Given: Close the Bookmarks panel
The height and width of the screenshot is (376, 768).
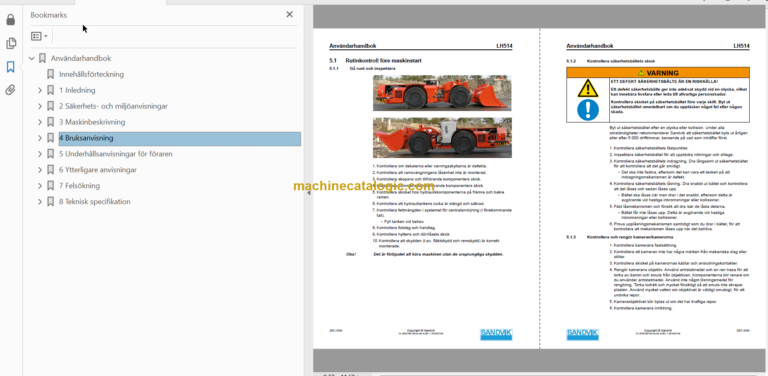Looking at the screenshot, I should click(x=289, y=15).
